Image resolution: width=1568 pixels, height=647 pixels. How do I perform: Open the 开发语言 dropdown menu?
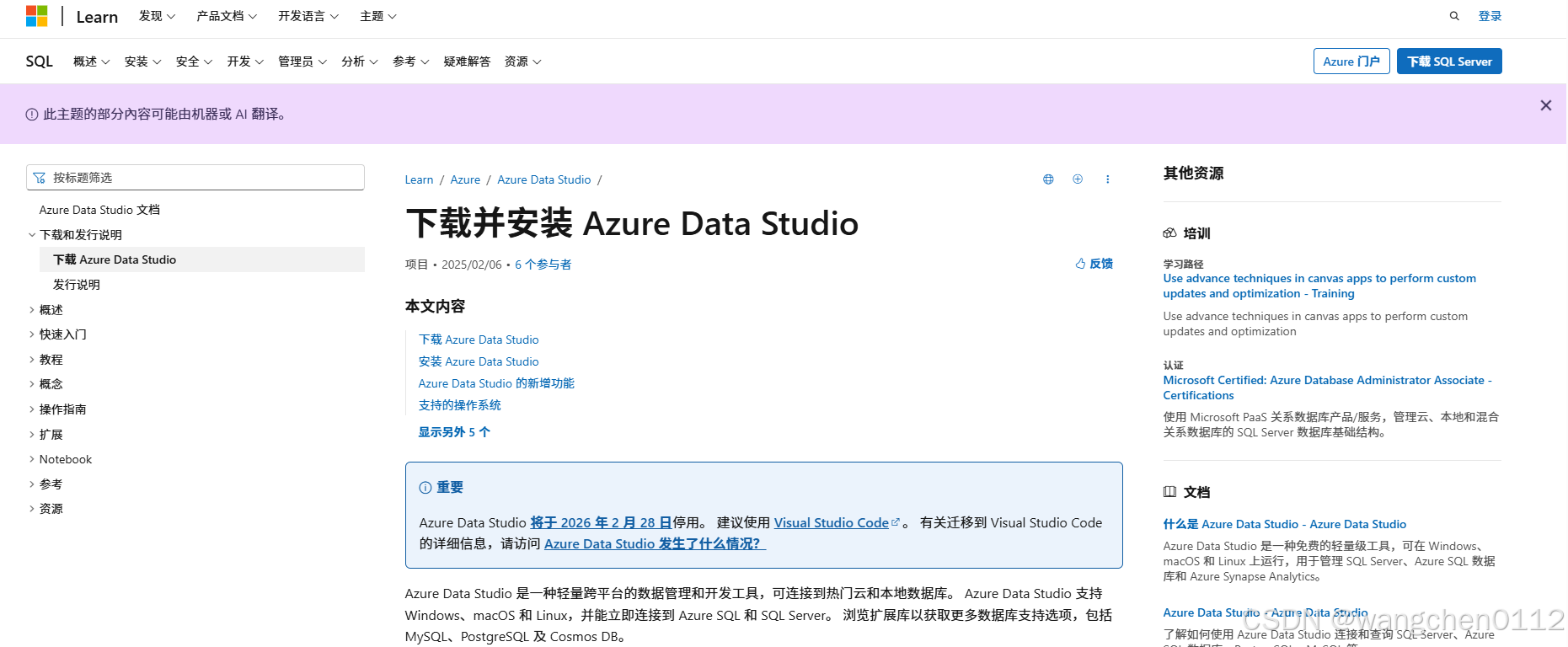tap(308, 16)
